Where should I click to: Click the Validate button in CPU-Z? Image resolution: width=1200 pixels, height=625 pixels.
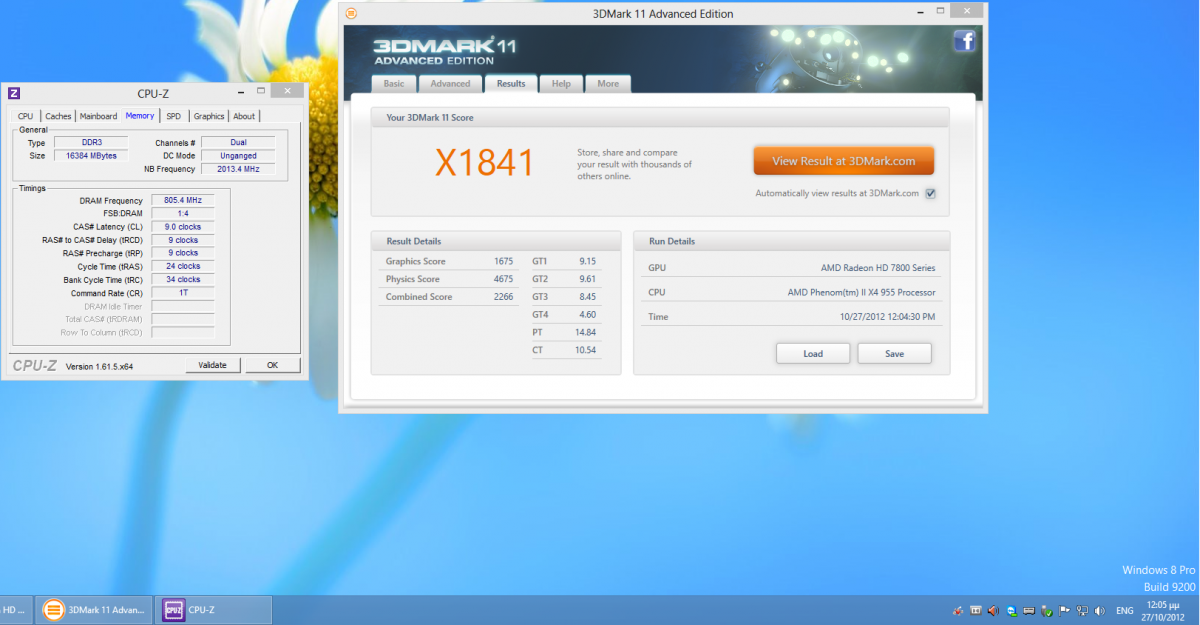tap(213, 365)
